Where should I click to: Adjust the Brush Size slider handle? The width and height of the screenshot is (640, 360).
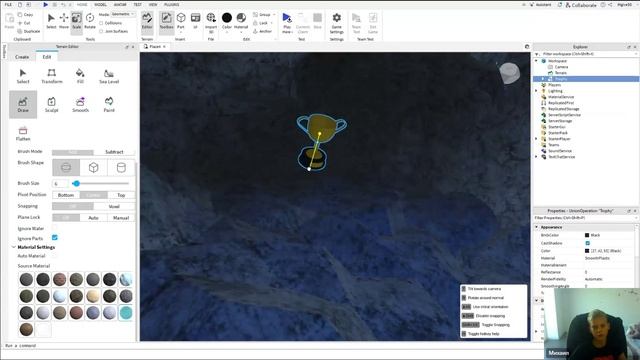tap(76, 184)
